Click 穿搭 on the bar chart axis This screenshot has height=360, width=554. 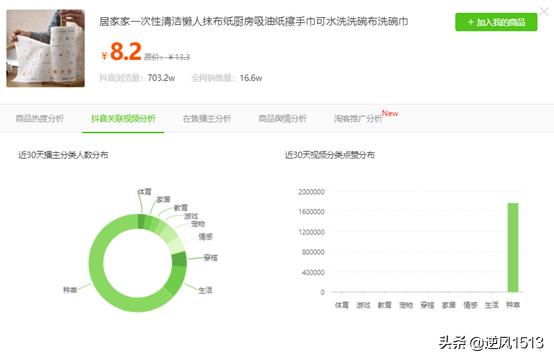click(427, 305)
